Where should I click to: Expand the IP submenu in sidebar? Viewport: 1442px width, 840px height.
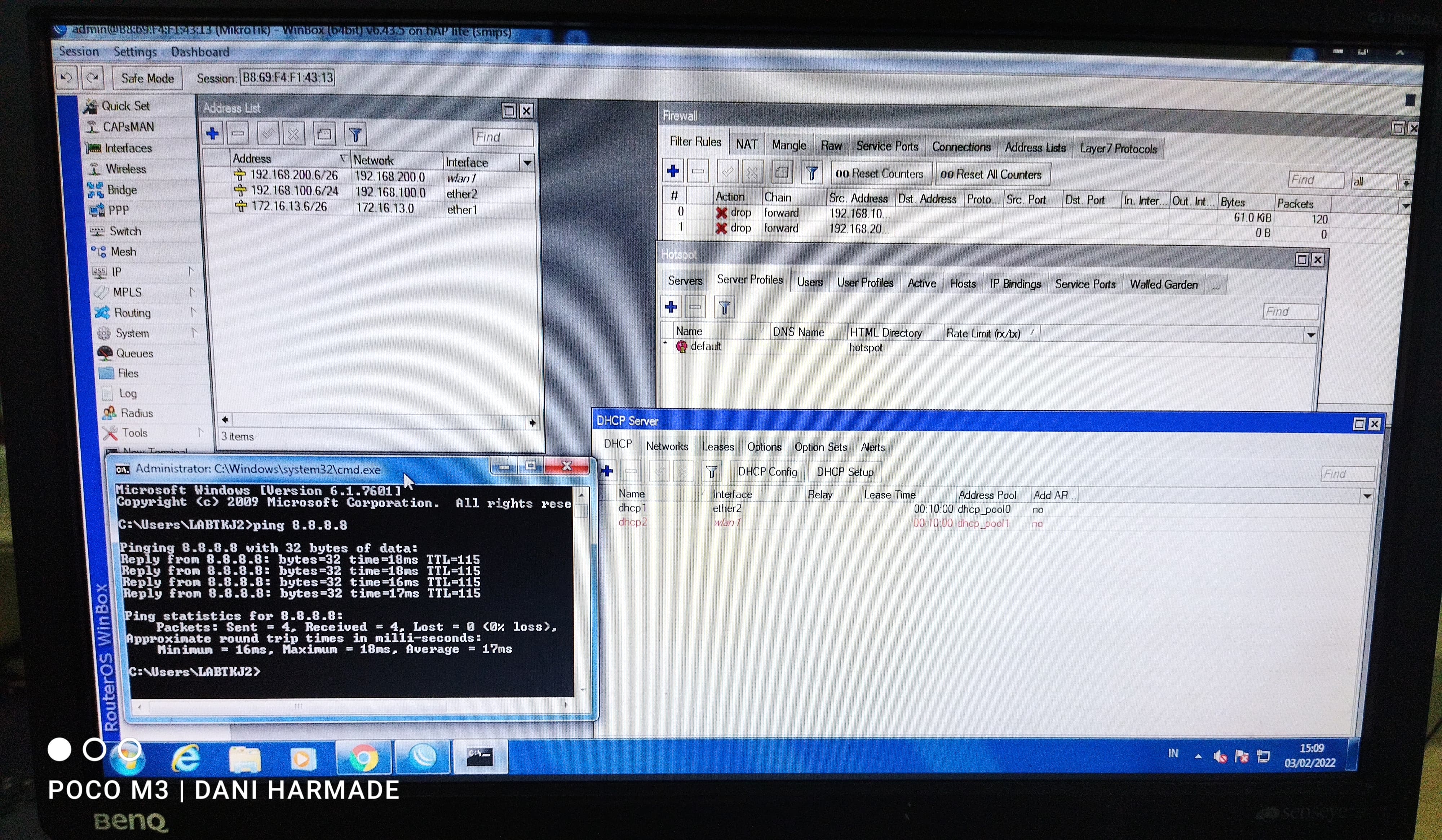[x=116, y=272]
